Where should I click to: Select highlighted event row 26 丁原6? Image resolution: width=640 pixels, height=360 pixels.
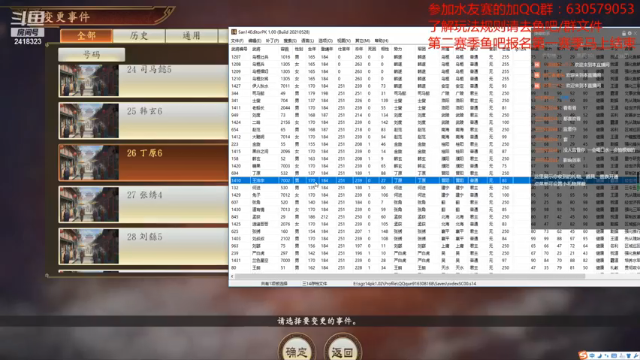(x=143, y=162)
